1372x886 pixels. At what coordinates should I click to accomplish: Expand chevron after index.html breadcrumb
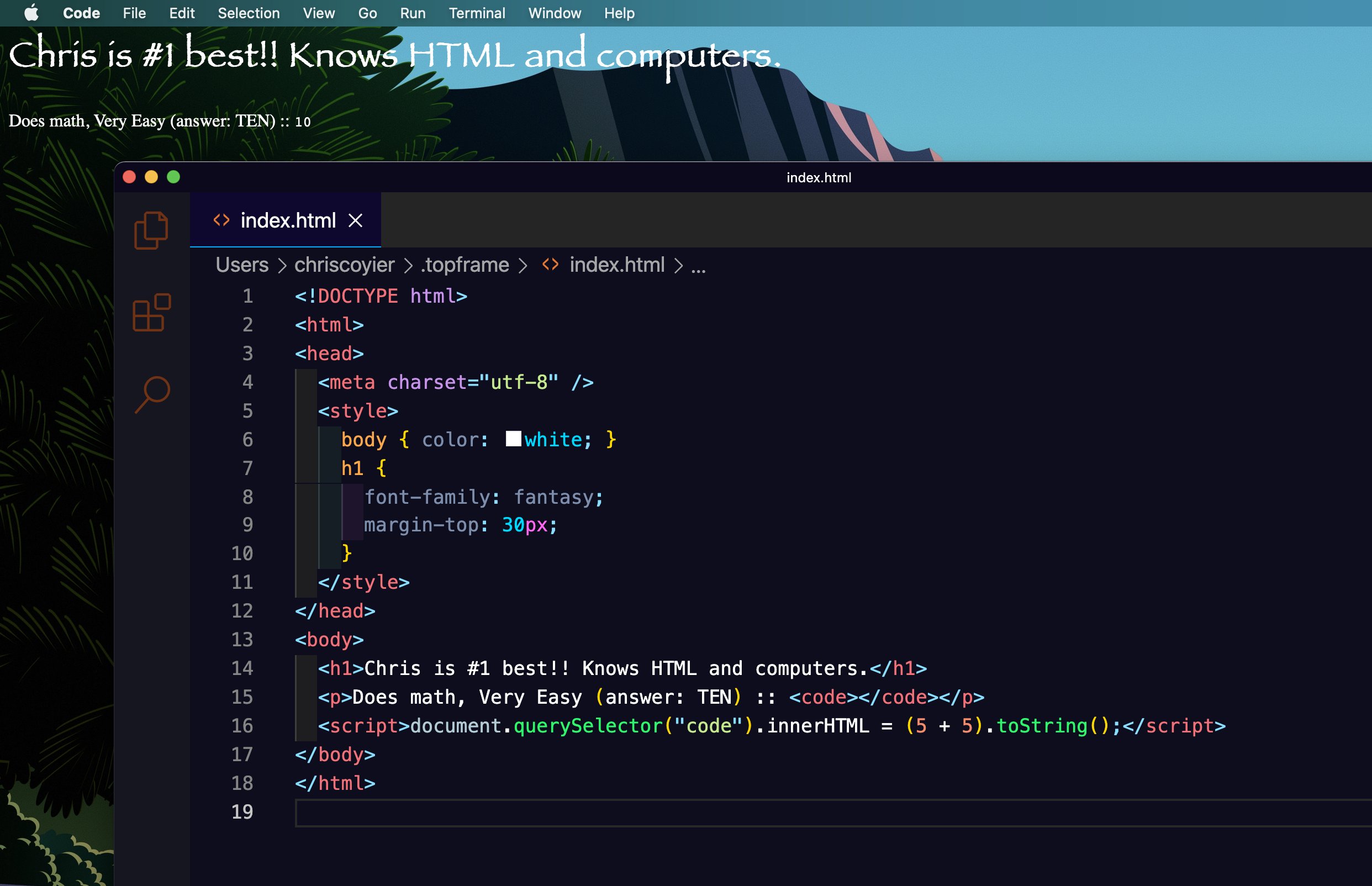click(678, 265)
